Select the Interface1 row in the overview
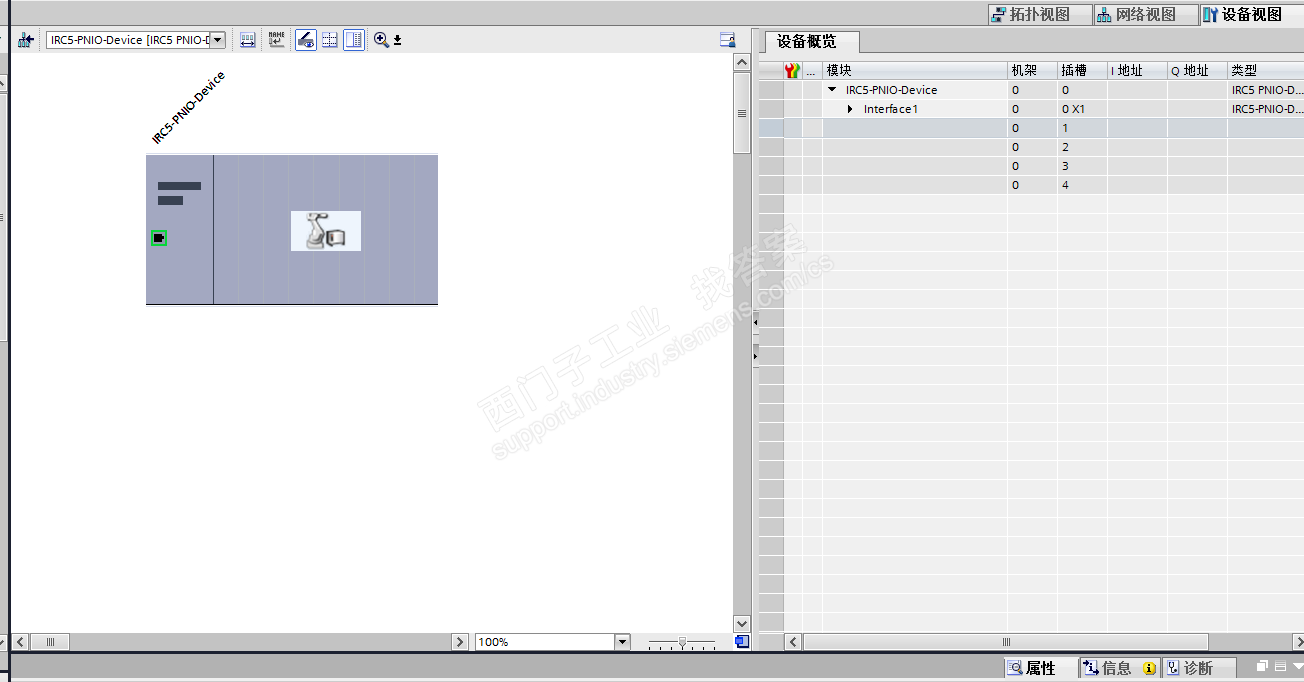The height and width of the screenshot is (682, 1304). pos(890,109)
